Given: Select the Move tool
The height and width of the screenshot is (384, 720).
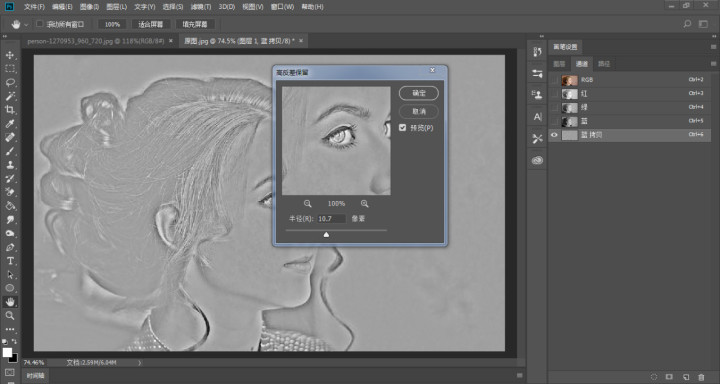Looking at the screenshot, I should click(x=10, y=55).
